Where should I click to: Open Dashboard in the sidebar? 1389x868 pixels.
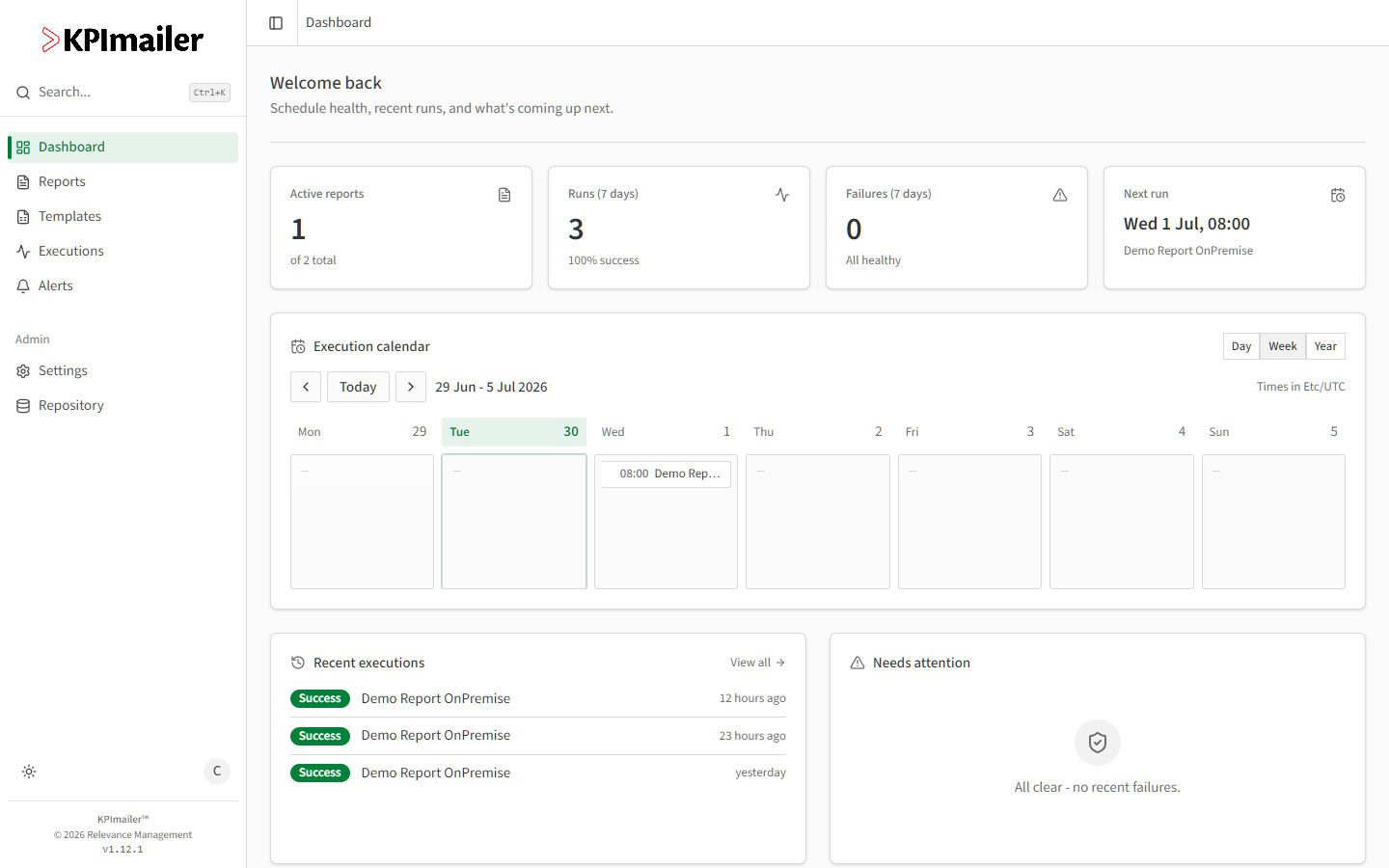(123, 148)
